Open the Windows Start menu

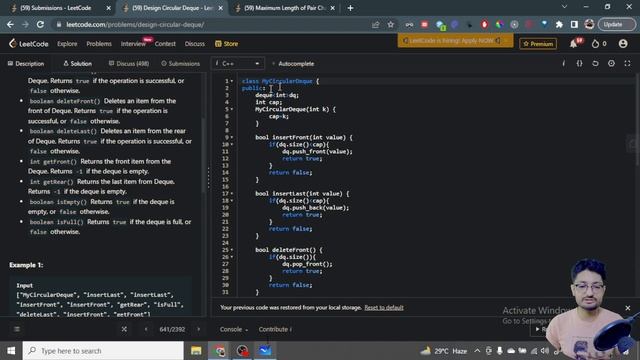click(x=11, y=351)
